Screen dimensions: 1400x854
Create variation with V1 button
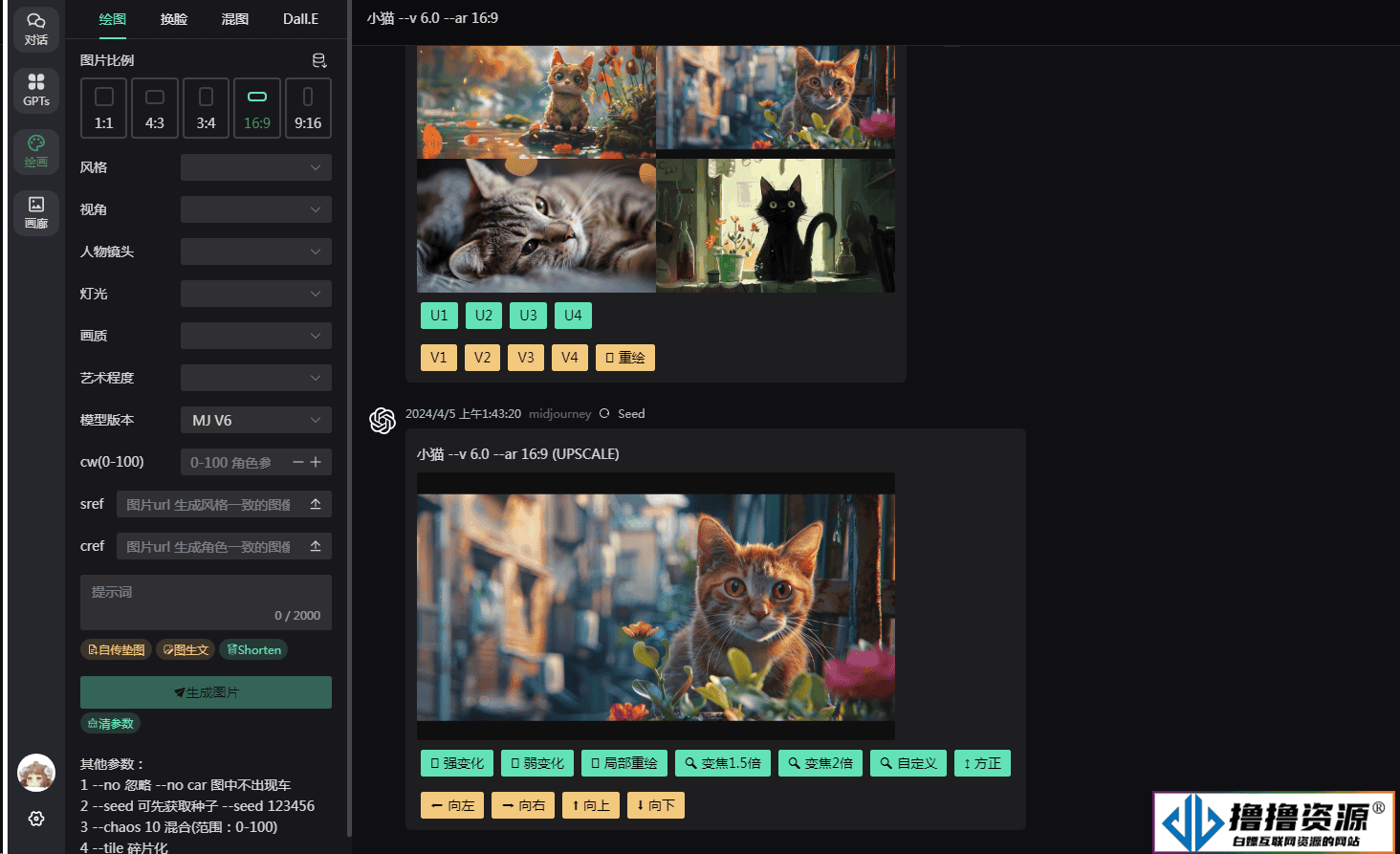439,358
